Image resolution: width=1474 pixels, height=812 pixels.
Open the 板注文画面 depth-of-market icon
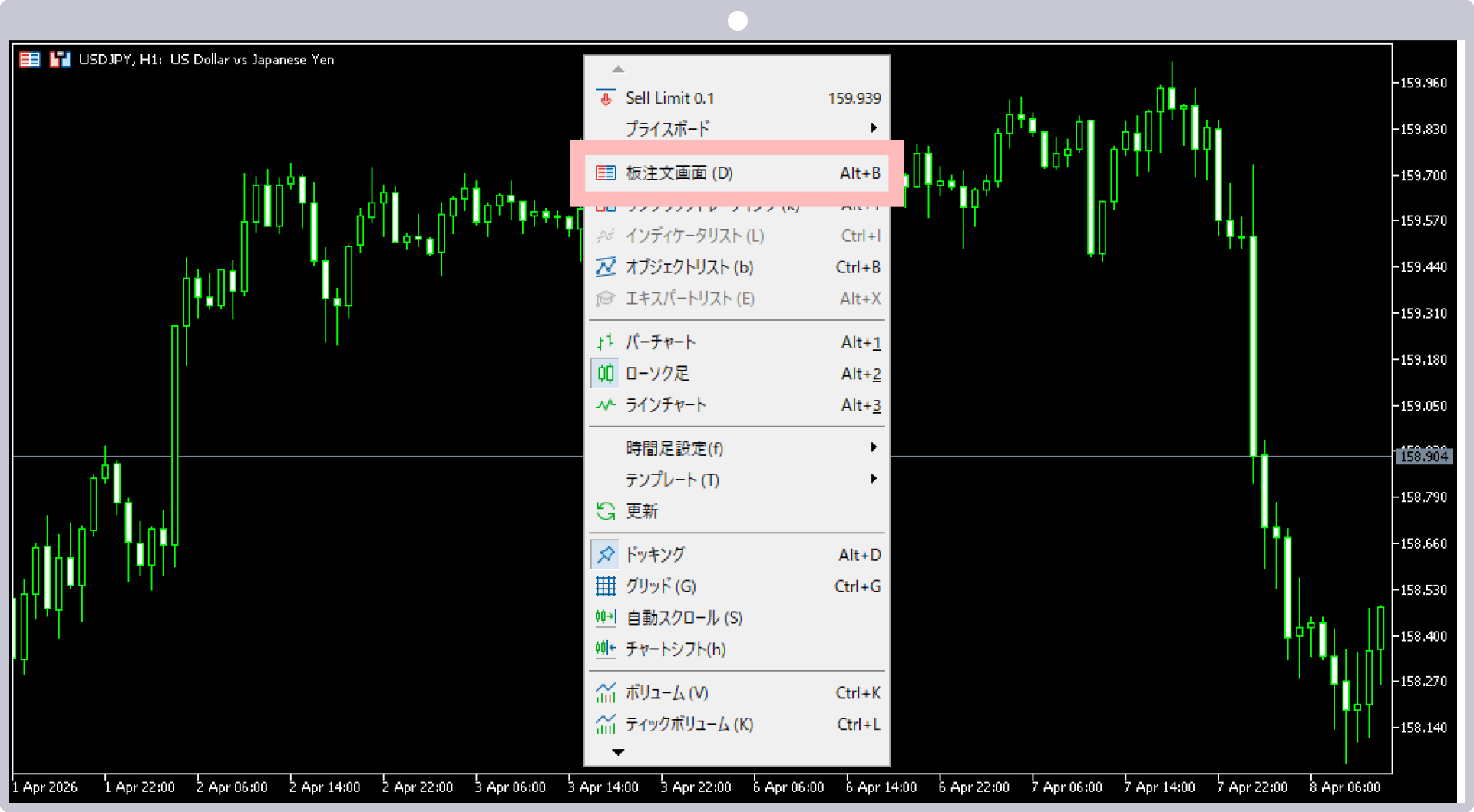[x=606, y=173]
